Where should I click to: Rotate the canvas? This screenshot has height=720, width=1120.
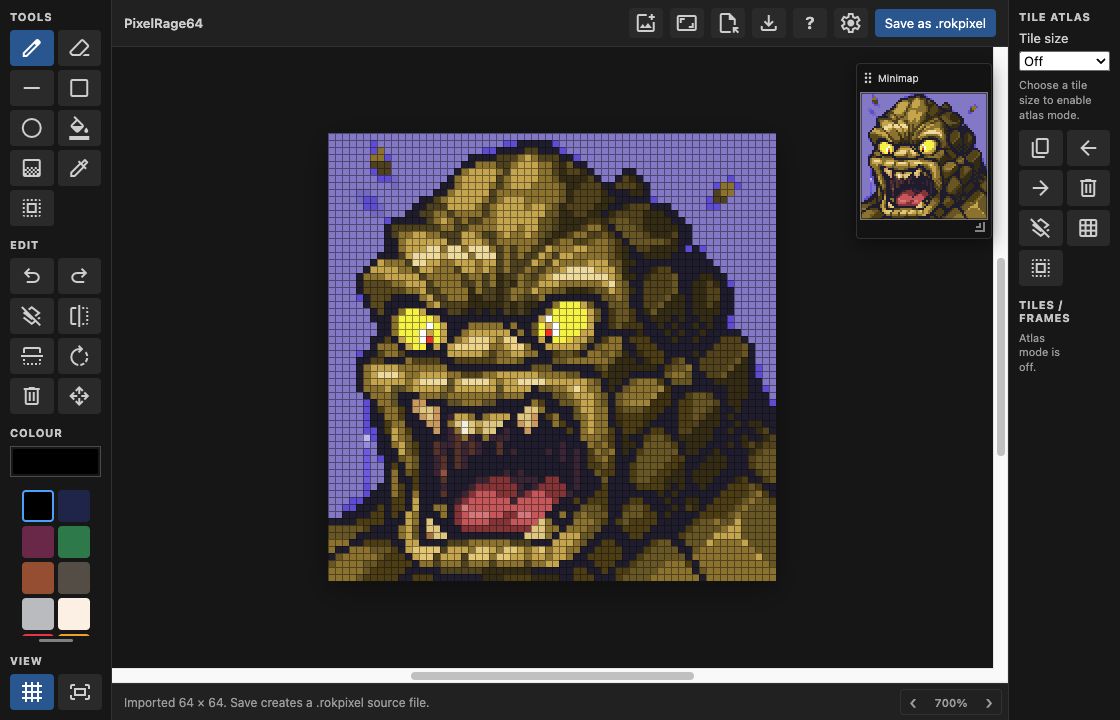coord(79,356)
